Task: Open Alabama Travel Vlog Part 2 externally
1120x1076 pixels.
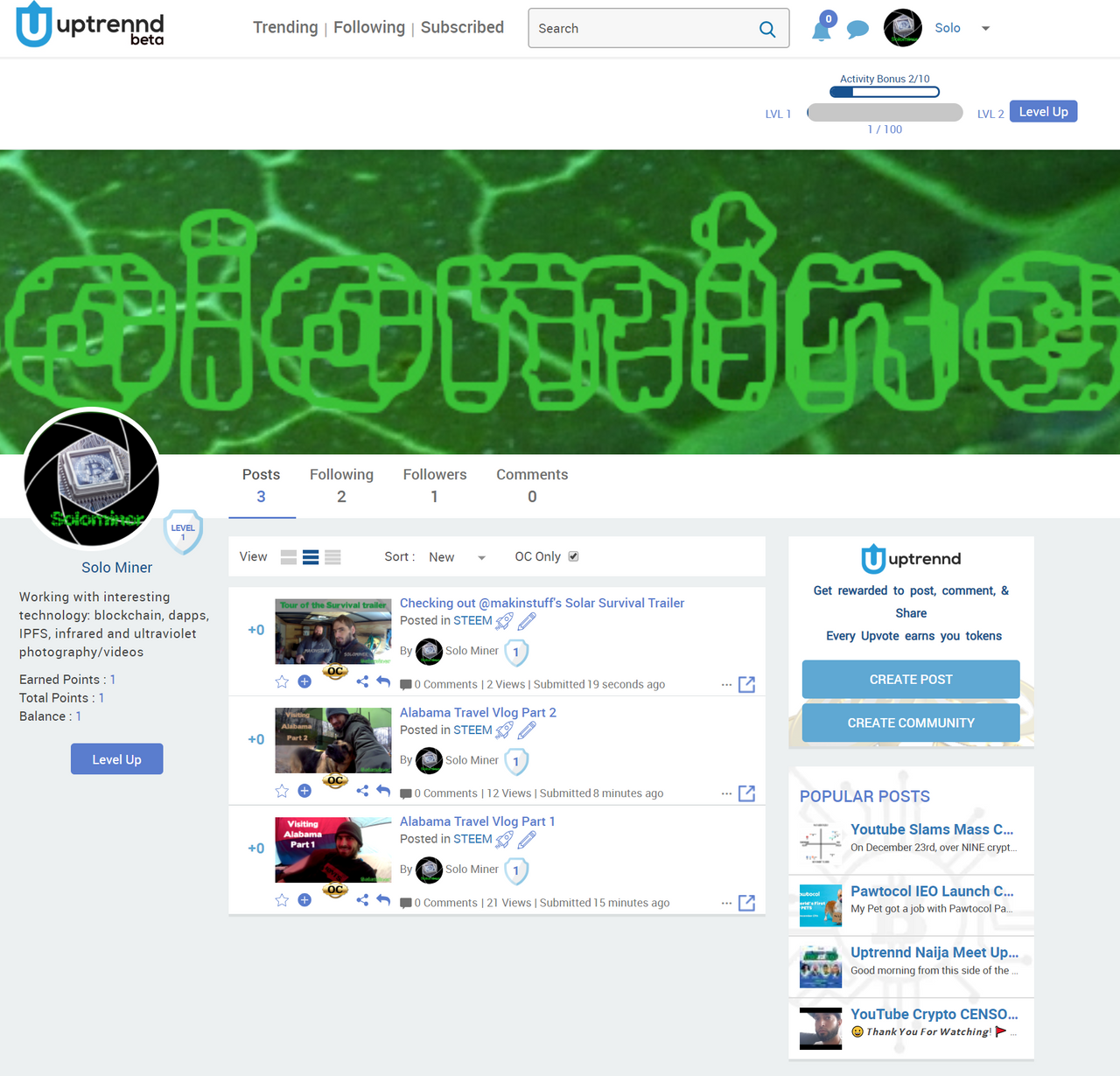Action: pyautogui.click(x=746, y=793)
